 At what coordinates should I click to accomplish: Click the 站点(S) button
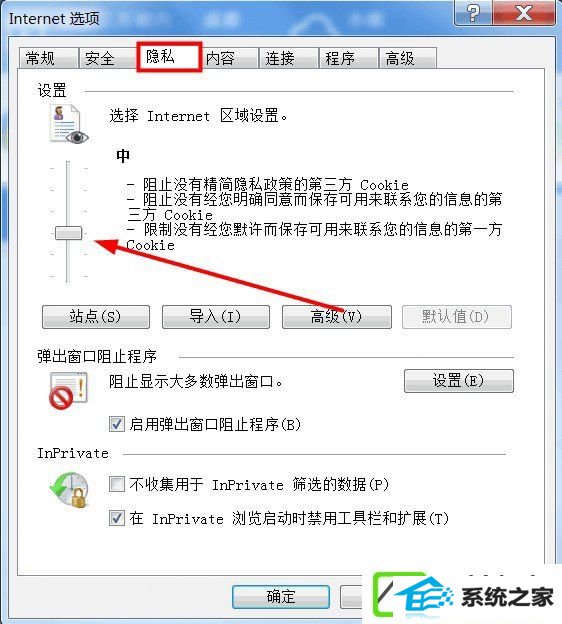[96, 317]
